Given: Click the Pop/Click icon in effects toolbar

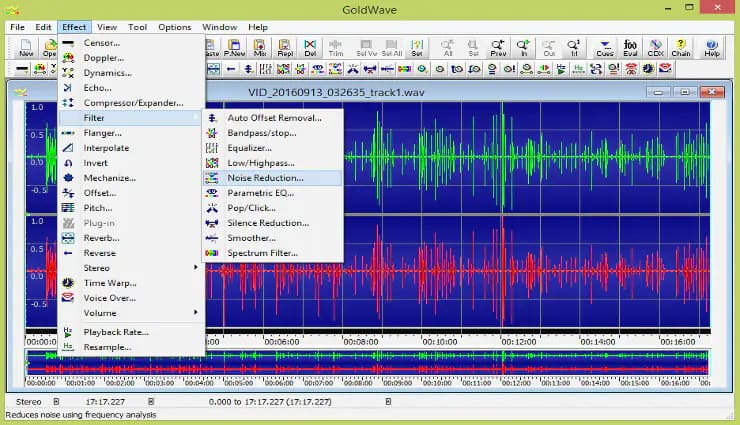Looking at the screenshot, I should click(353, 69).
